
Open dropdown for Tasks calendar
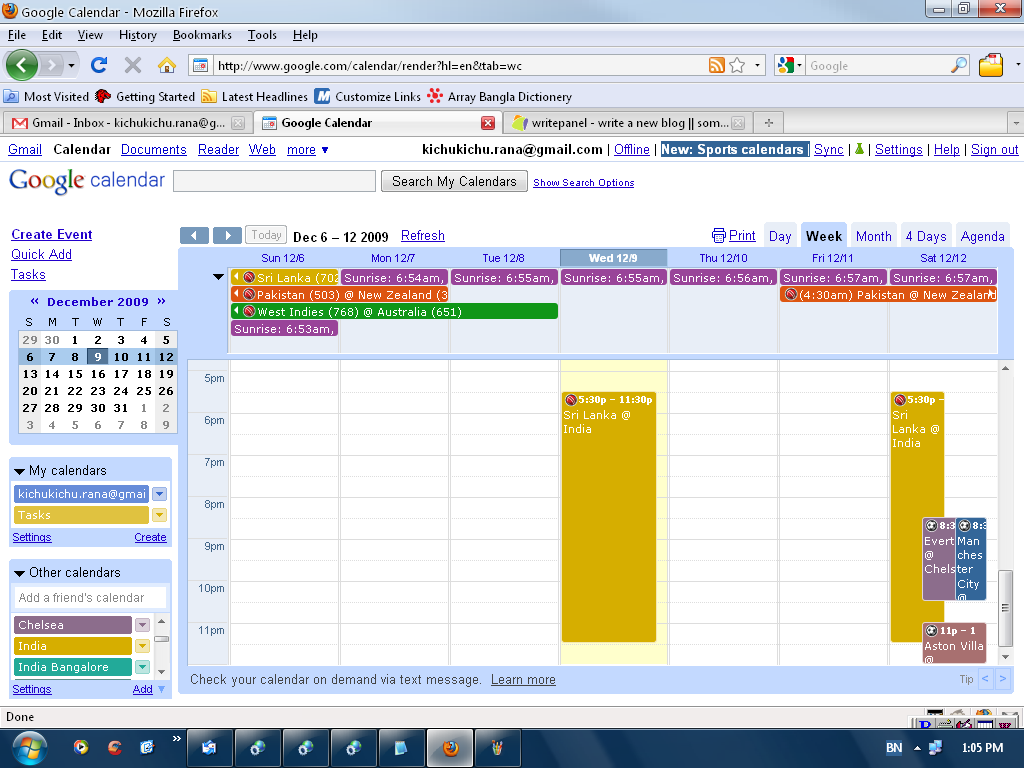coord(159,515)
